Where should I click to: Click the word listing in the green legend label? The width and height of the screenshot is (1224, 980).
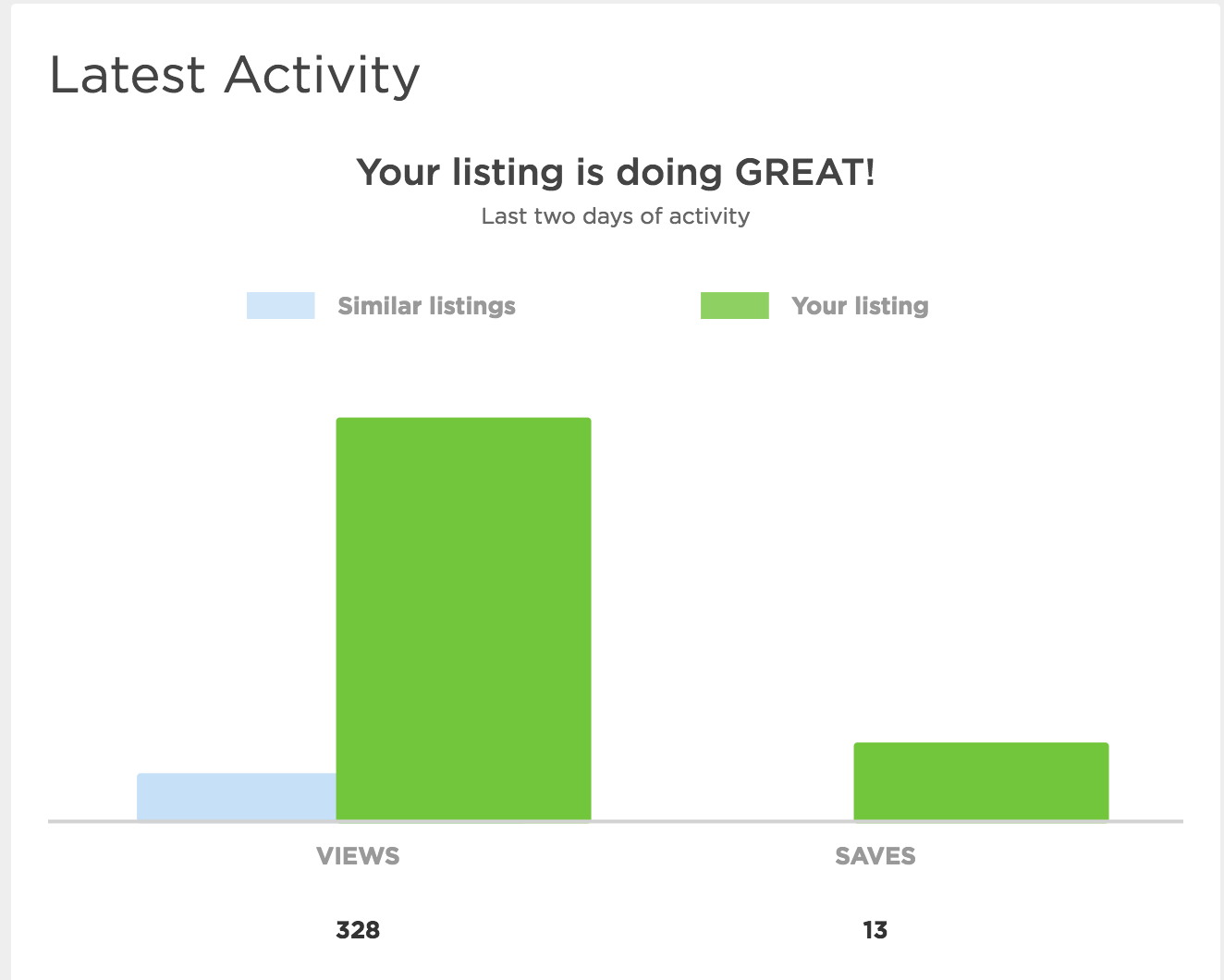[890, 307]
